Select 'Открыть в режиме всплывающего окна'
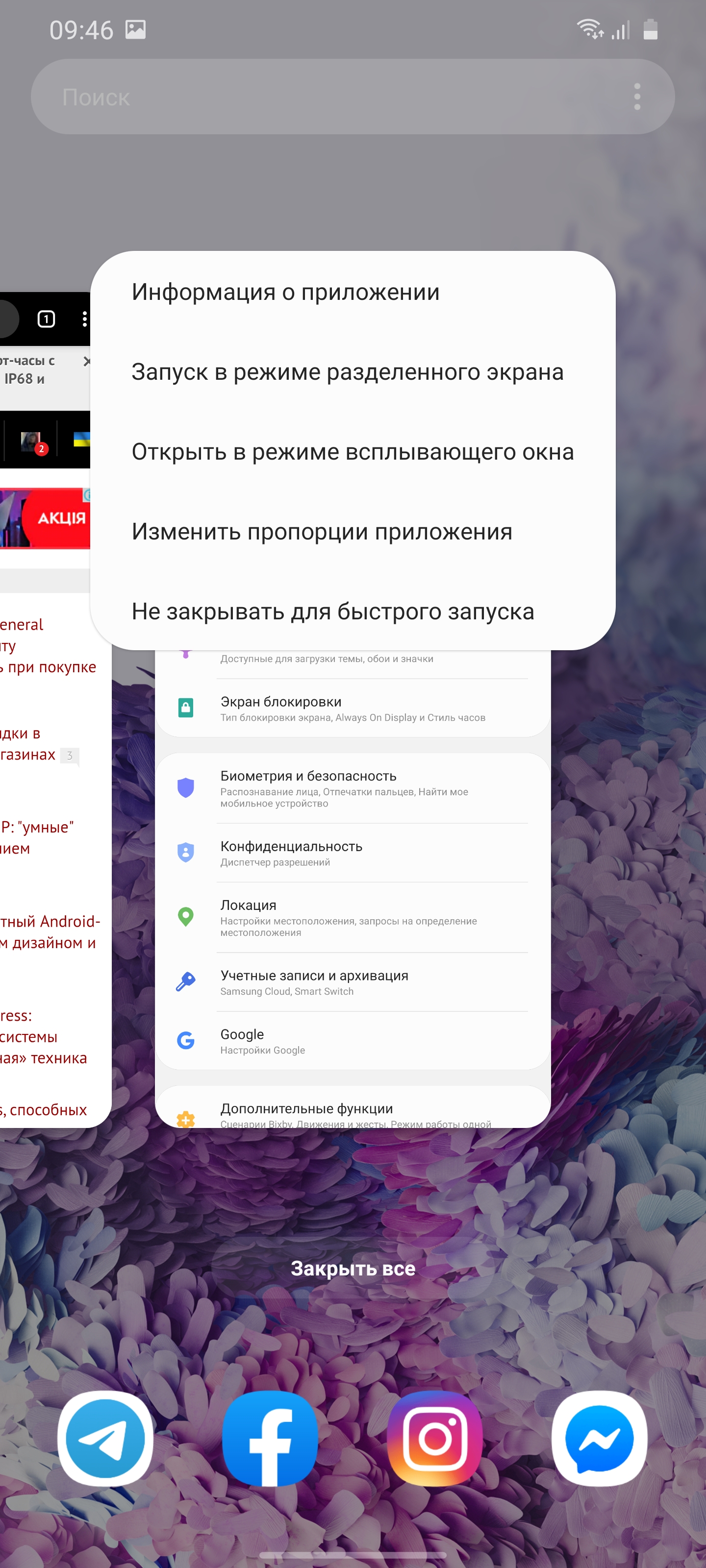Viewport: 706px width, 1568px height. click(352, 452)
